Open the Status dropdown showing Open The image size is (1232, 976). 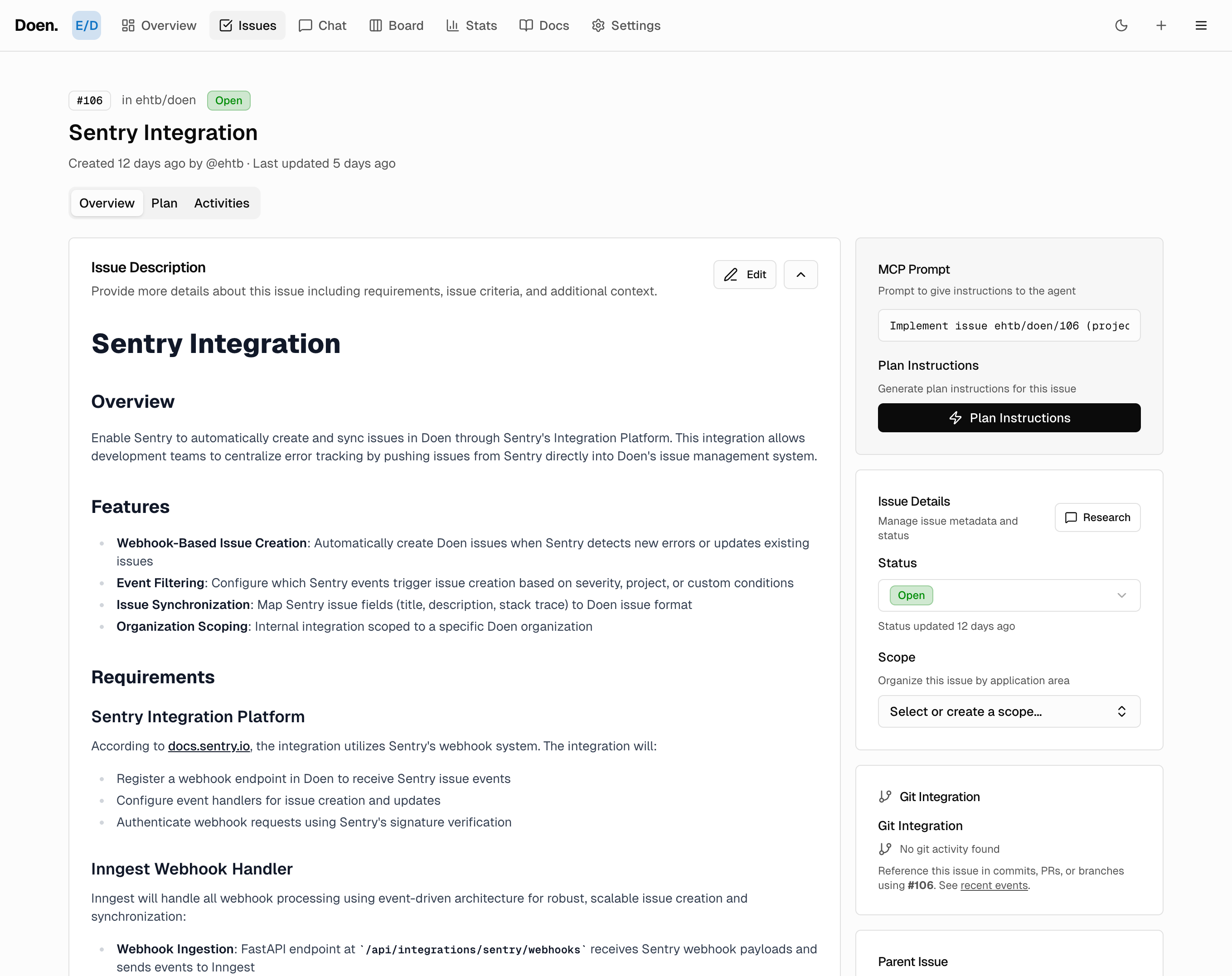(1009, 595)
